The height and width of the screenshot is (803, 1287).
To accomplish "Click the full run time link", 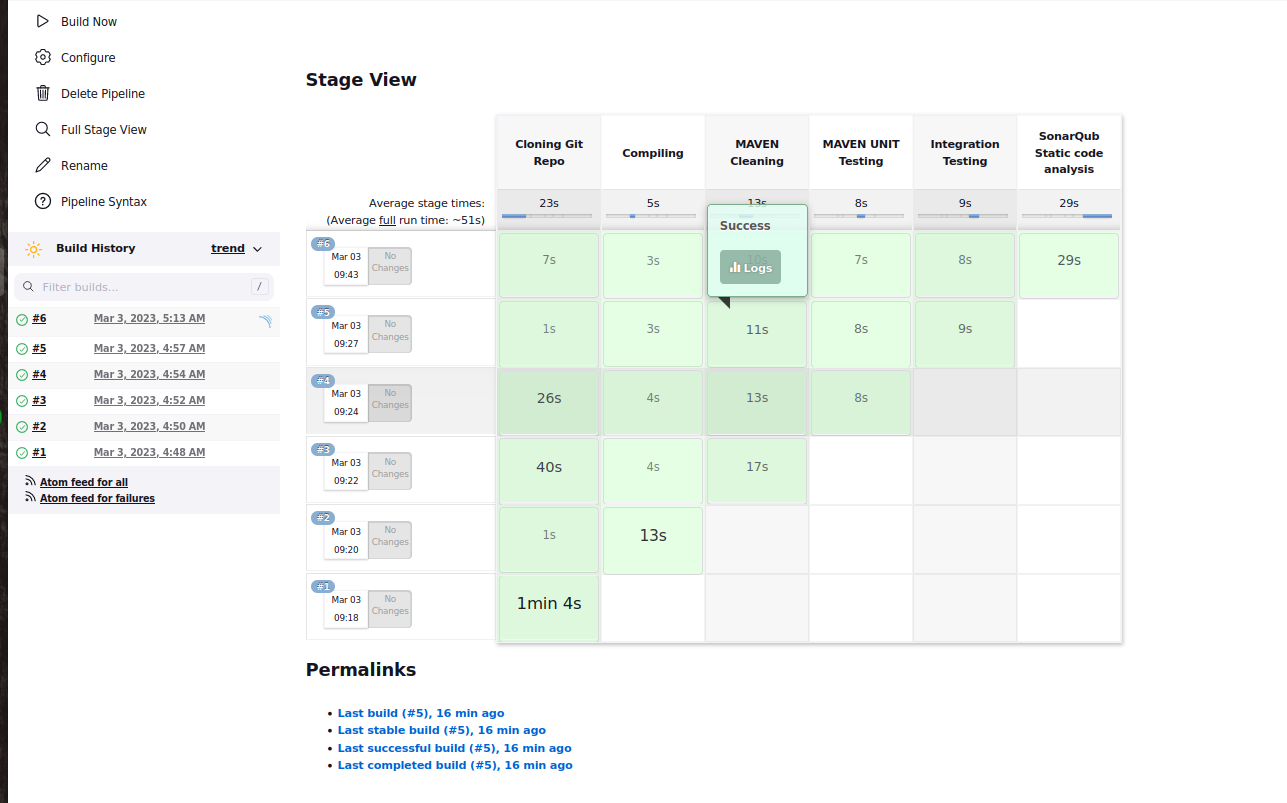I will [387, 220].
